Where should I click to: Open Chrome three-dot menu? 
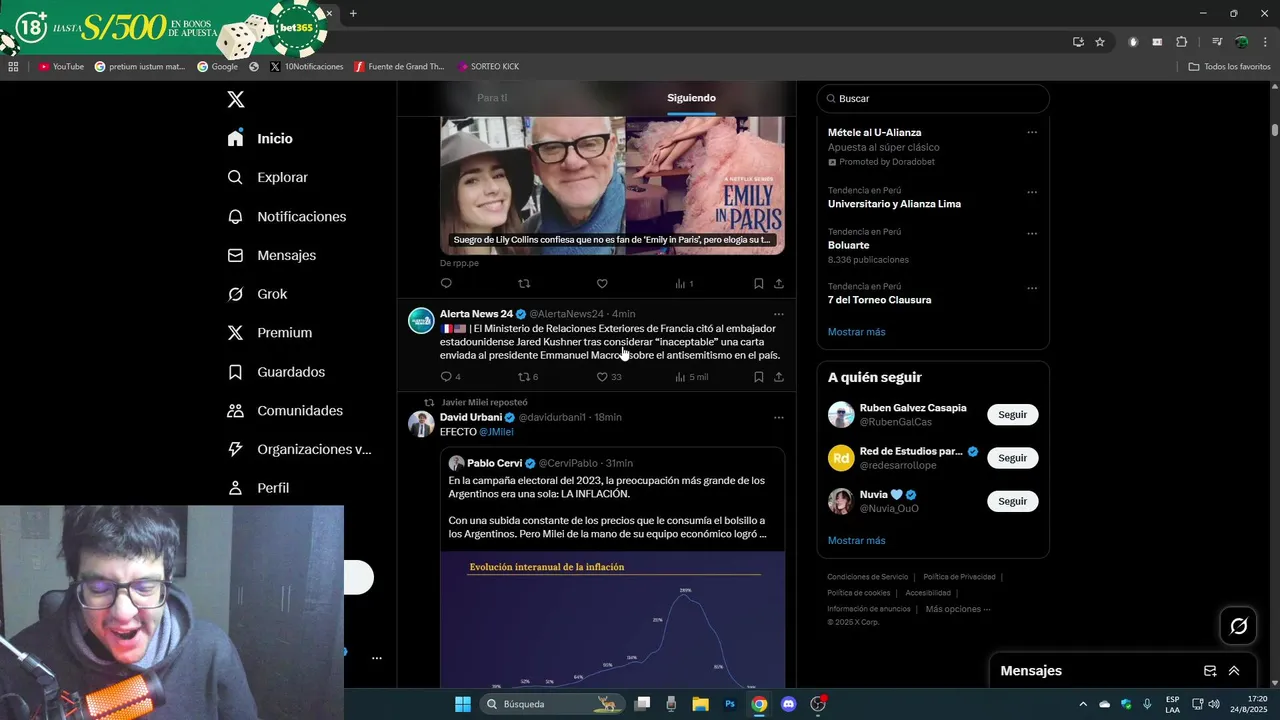click(1266, 42)
